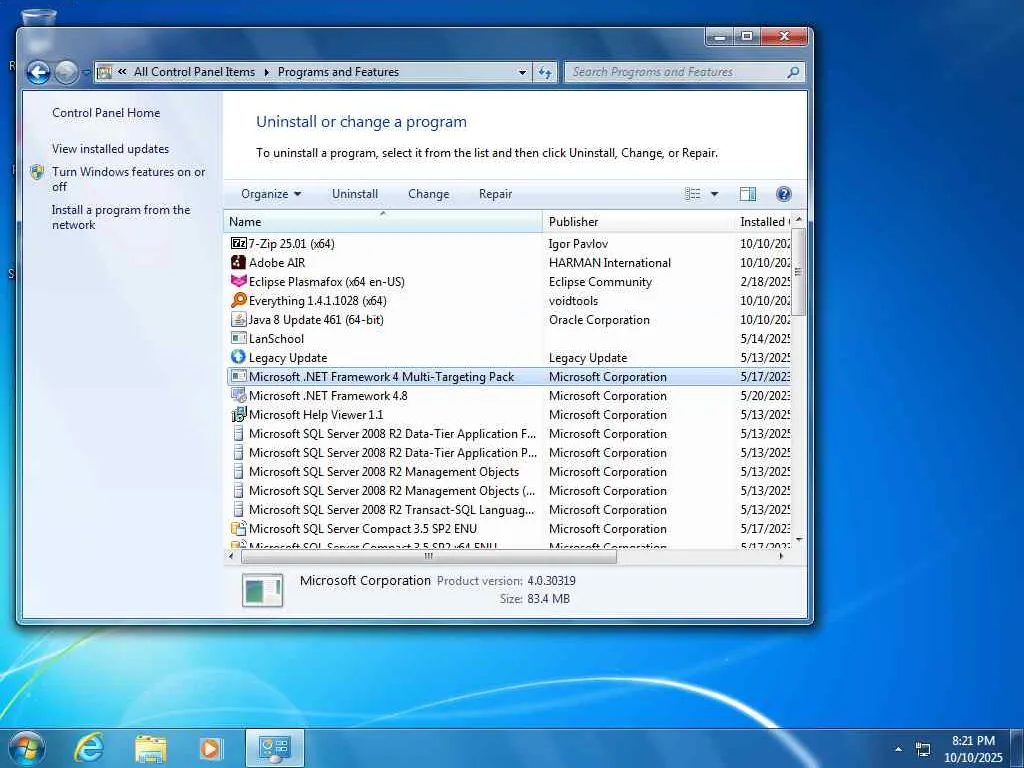Select the first SQL Server Data-Tier Application F... row
1024x768 pixels.
point(507,434)
